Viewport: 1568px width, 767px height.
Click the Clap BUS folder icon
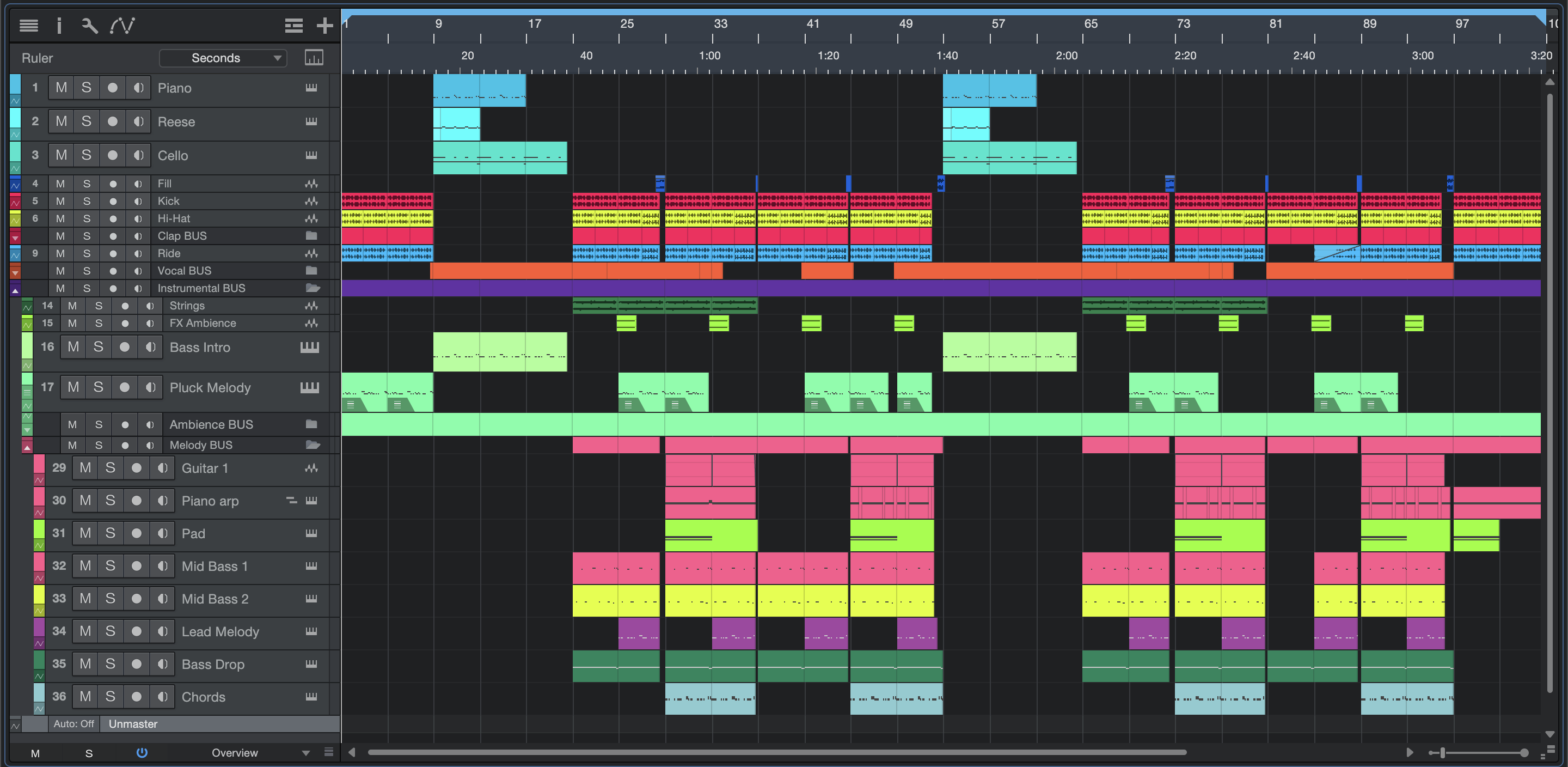tap(311, 236)
